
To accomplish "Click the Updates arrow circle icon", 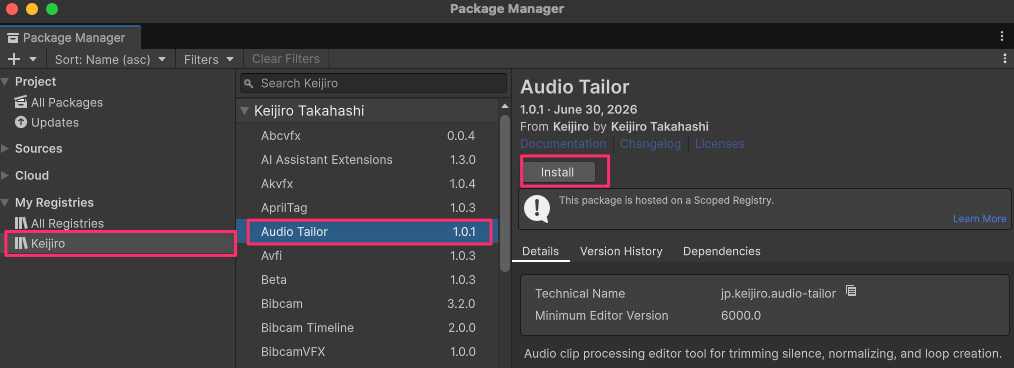I will pos(21,122).
